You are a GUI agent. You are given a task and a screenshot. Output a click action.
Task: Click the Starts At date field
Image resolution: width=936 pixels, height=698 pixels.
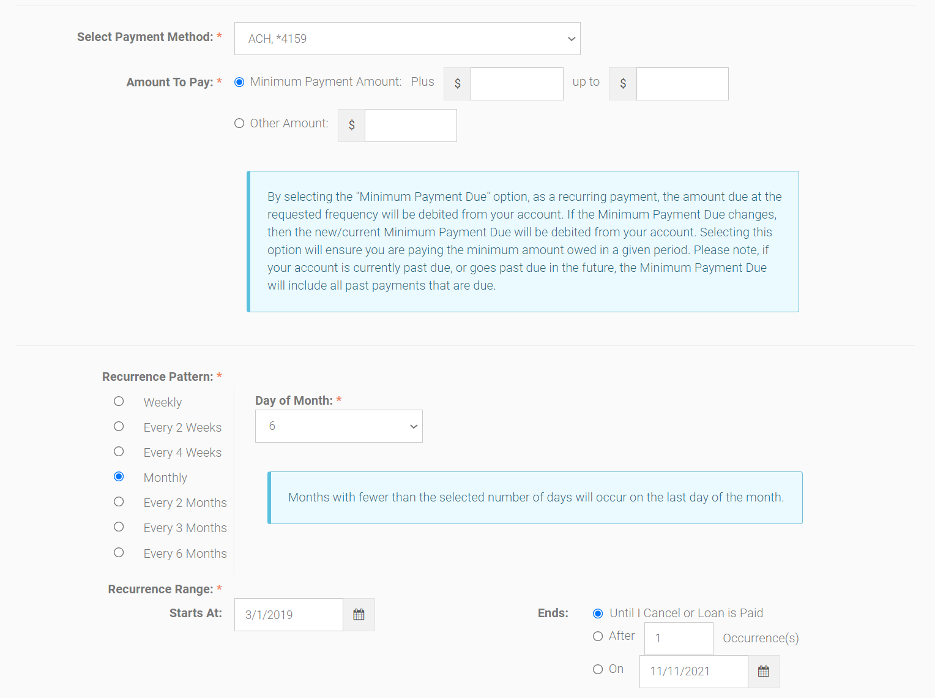(x=289, y=614)
